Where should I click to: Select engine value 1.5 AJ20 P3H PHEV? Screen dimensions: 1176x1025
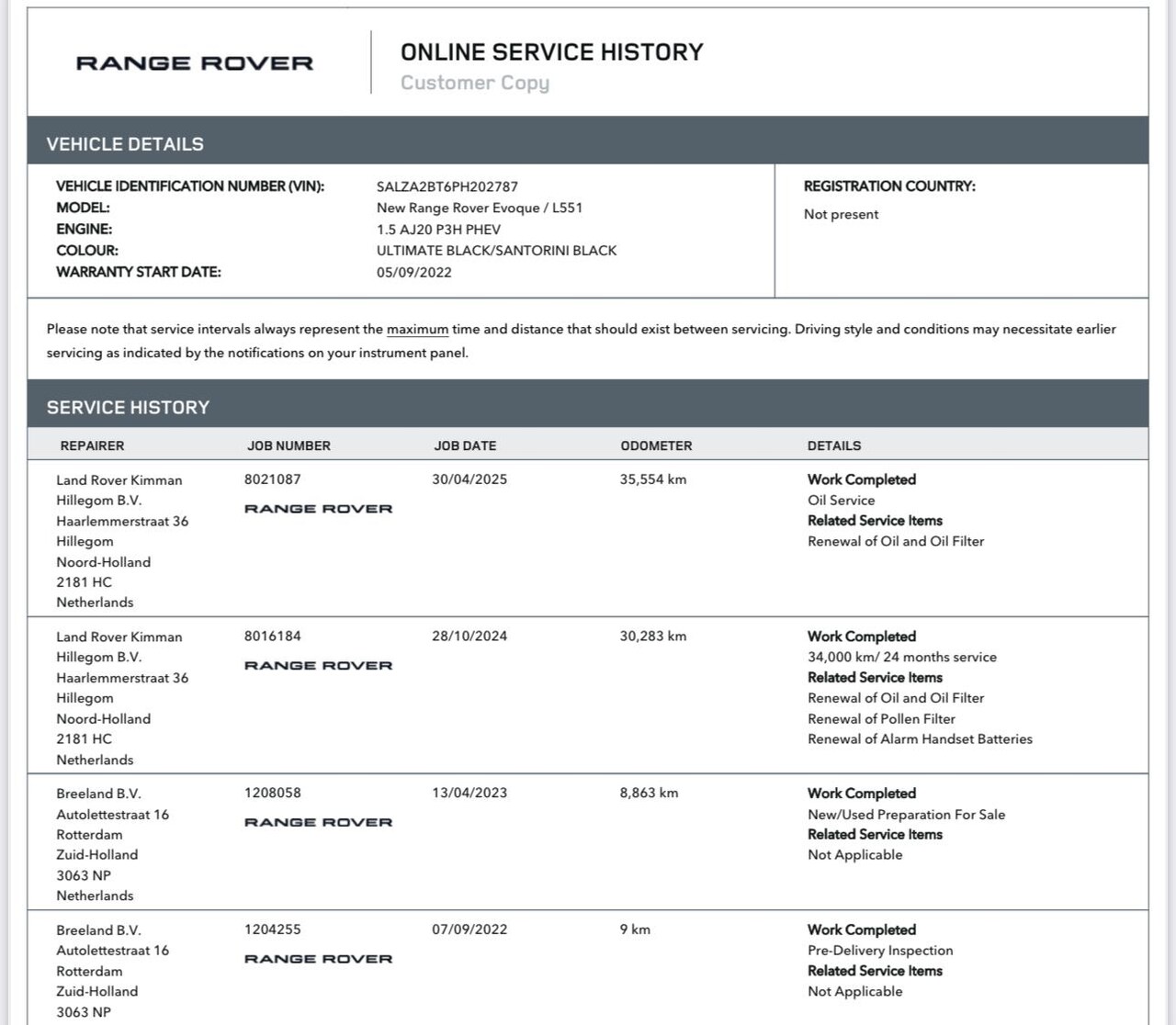(x=438, y=230)
